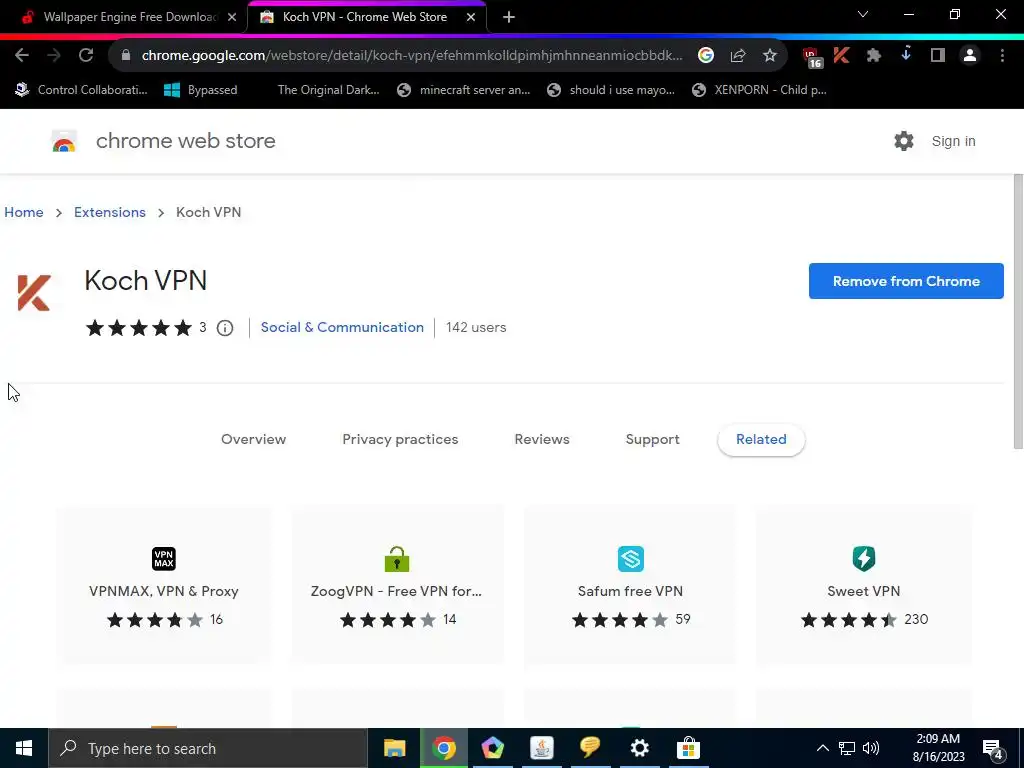This screenshot has width=1024, height=768.
Task: Click Remove from Chrome button
Action: pyautogui.click(x=906, y=281)
